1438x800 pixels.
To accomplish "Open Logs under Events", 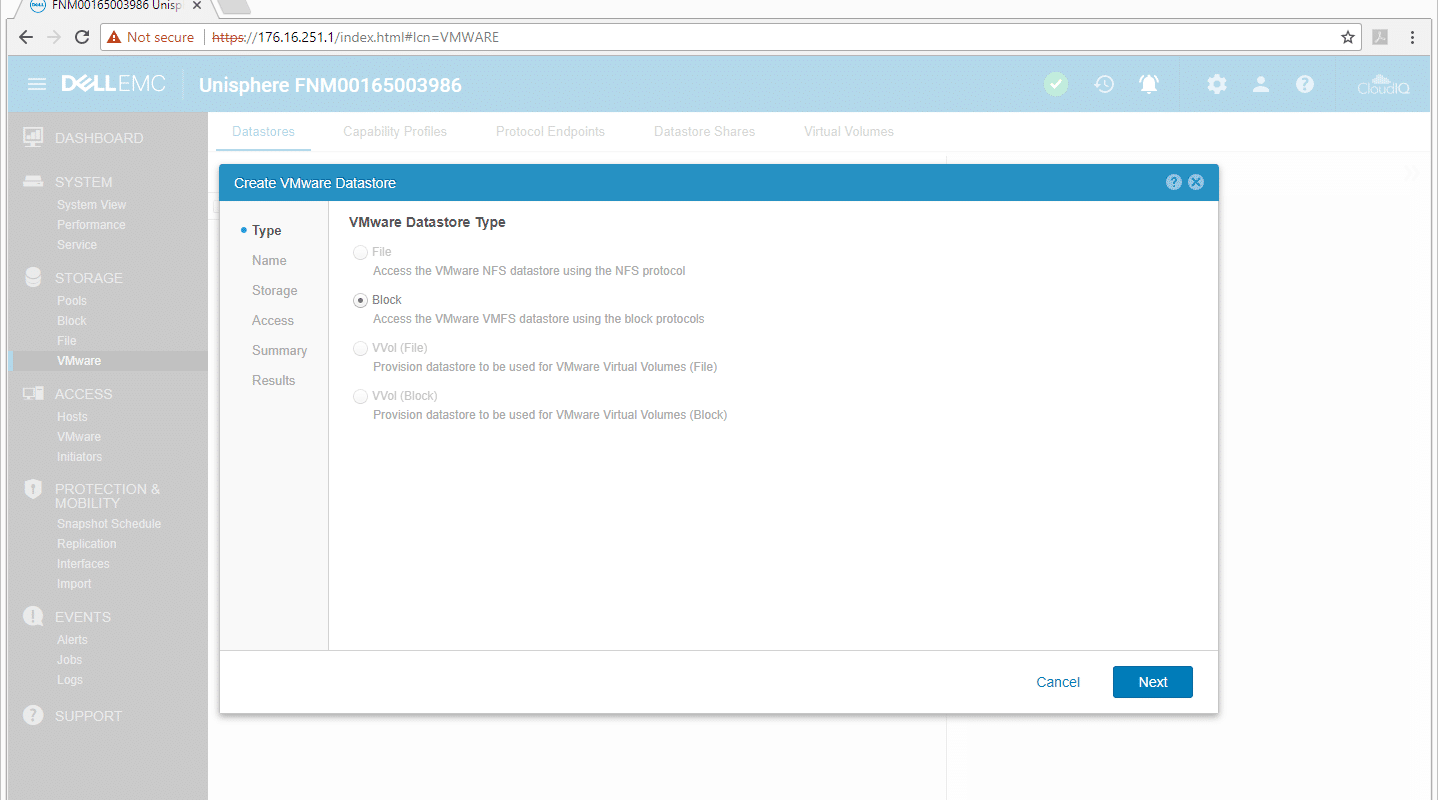I will pos(70,680).
